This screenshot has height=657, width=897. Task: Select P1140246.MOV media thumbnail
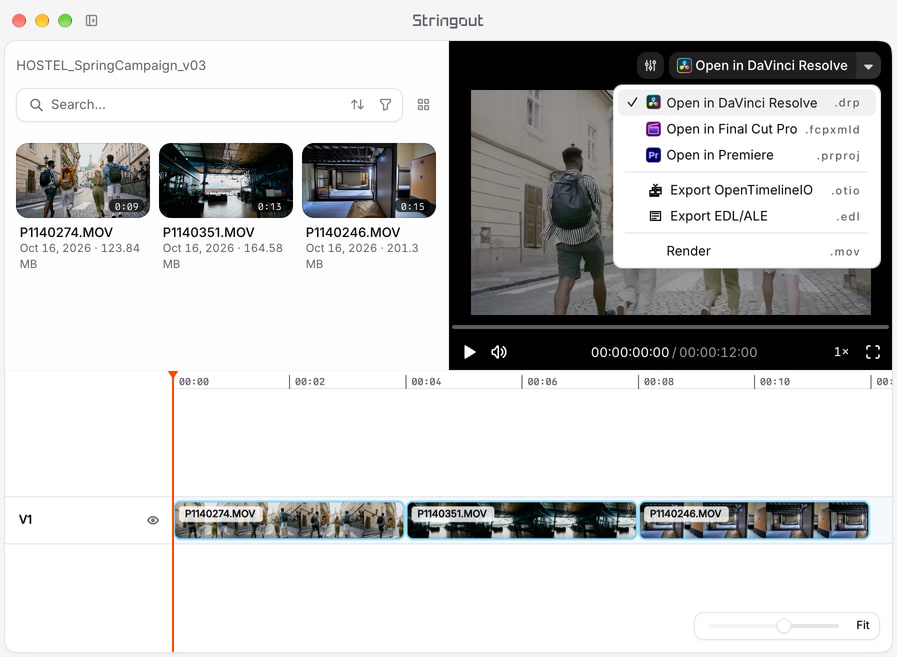click(369, 180)
